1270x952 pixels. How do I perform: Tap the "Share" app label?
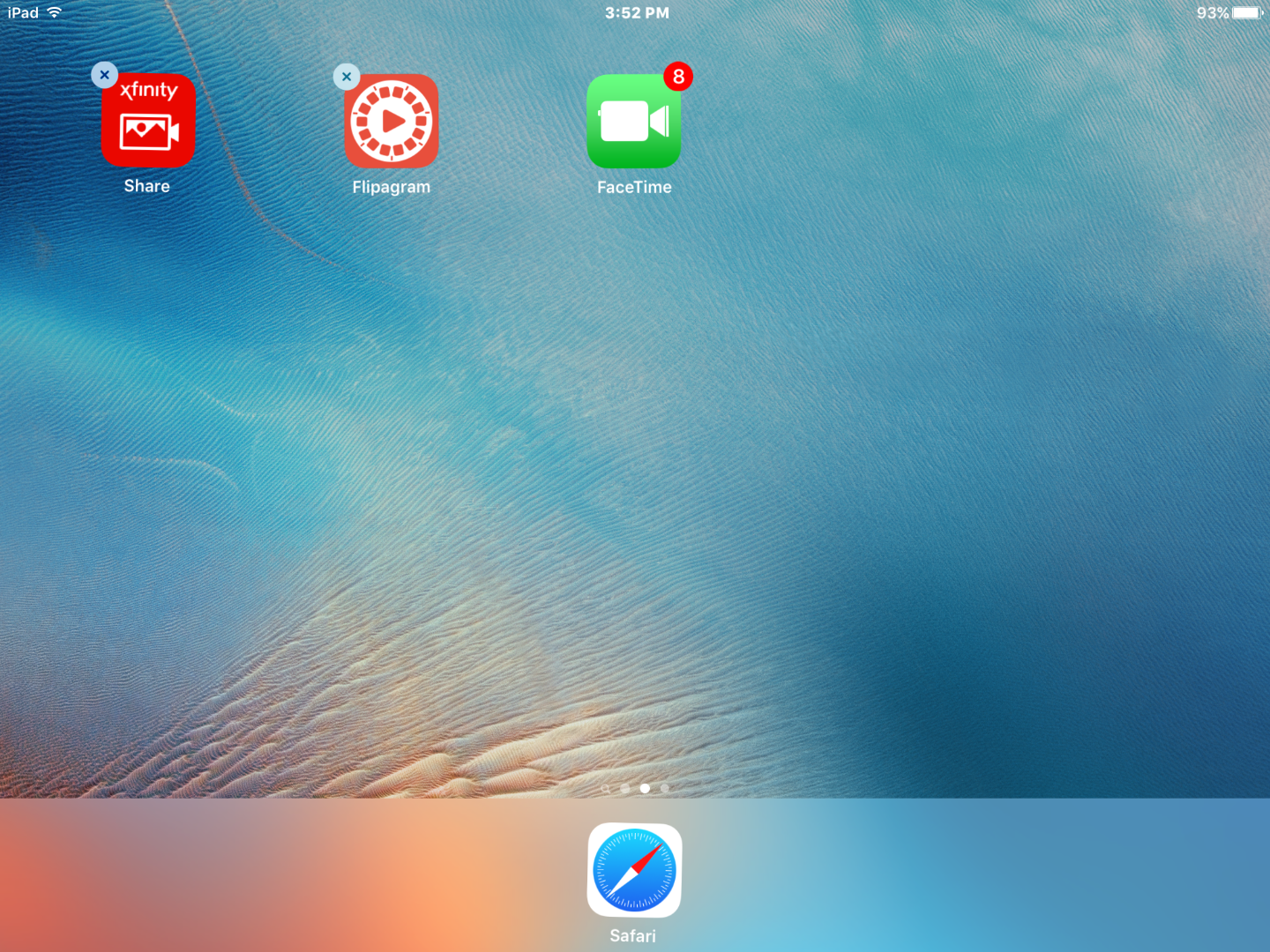point(147,186)
